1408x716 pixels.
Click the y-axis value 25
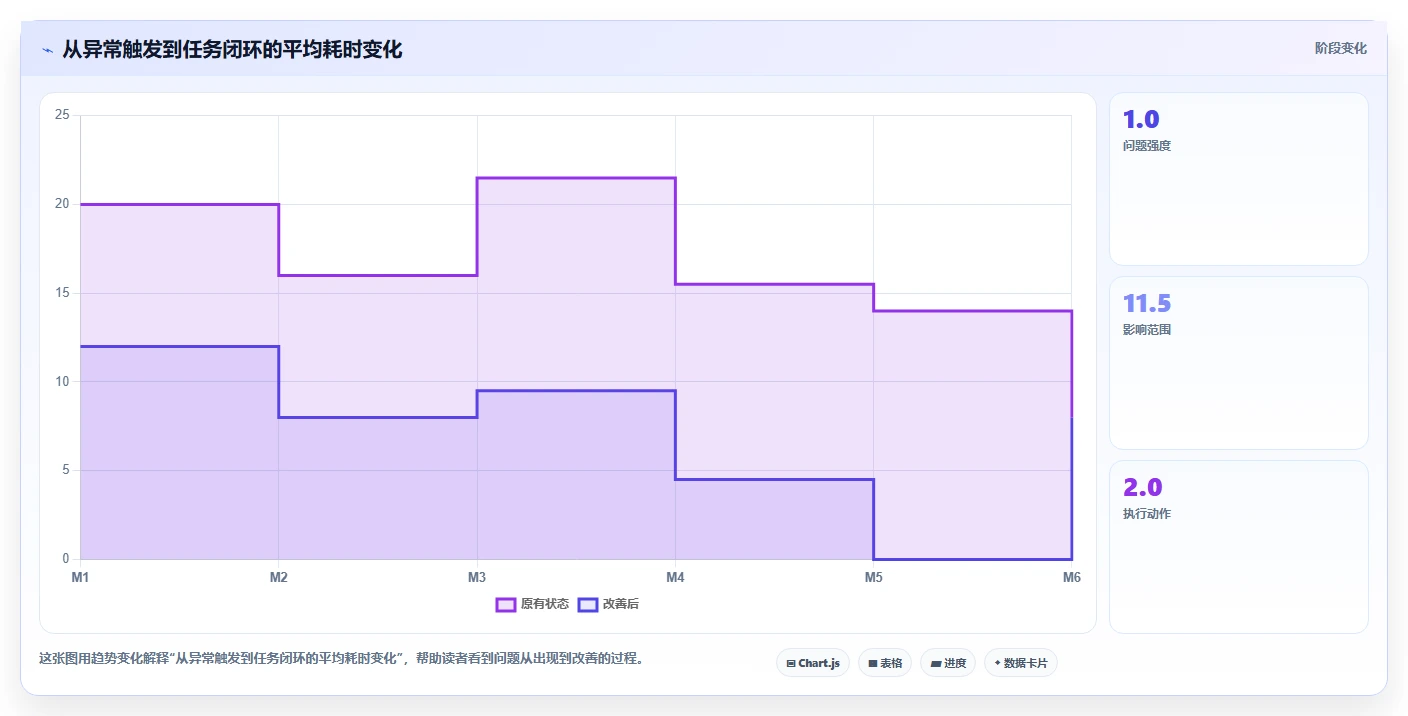point(62,115)
